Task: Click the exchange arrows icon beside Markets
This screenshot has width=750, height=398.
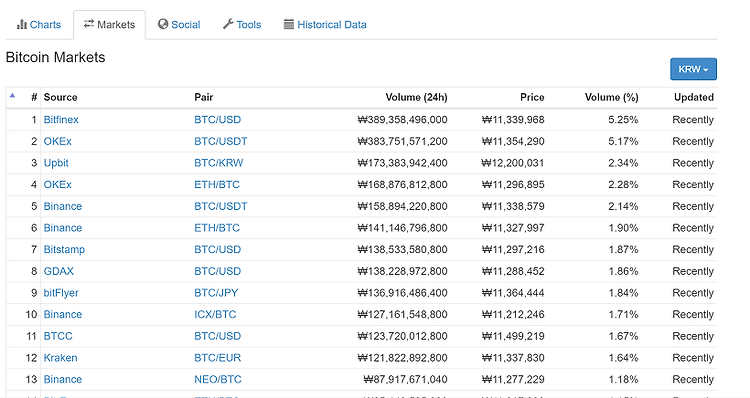Action: pos(89,24)
